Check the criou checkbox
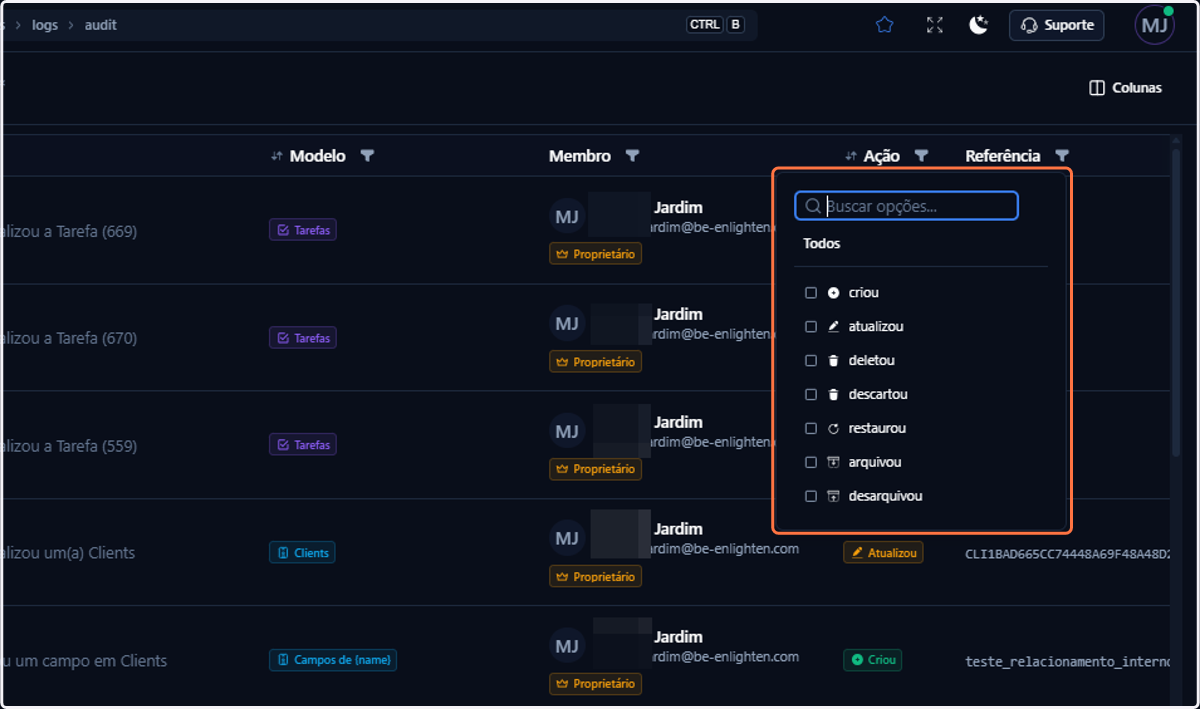 tap(811, 293)
